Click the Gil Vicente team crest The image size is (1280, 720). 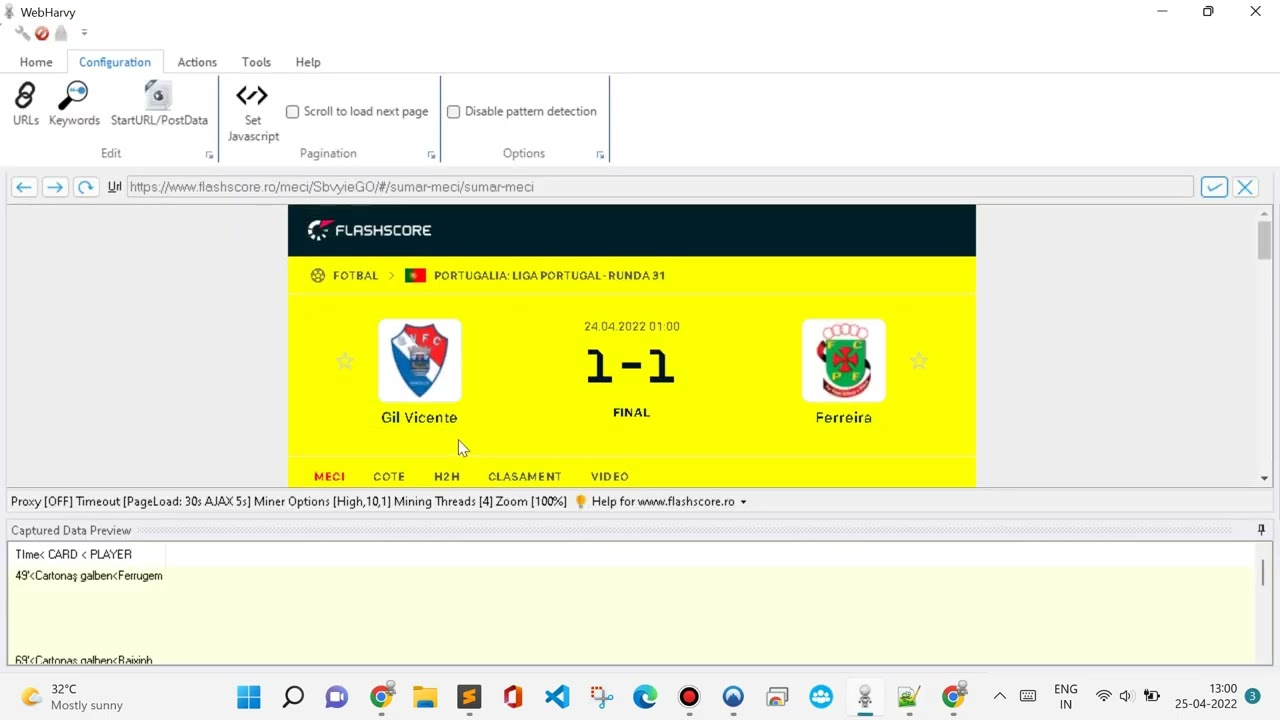tap(419, 360)
